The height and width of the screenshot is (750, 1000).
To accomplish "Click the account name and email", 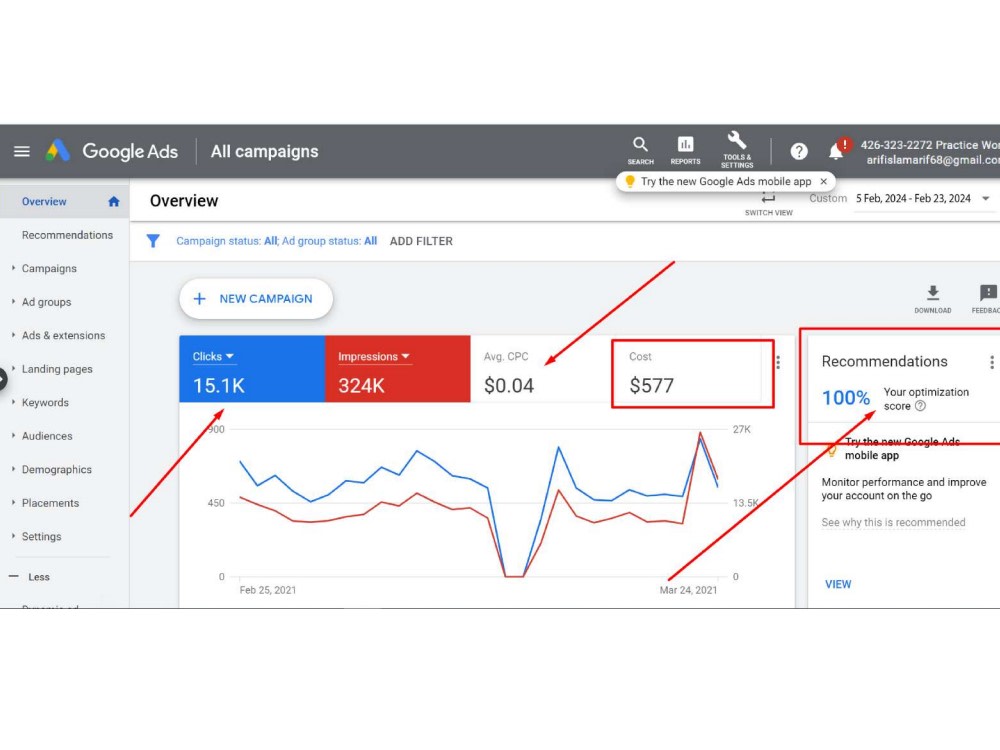I will pyautogui.click(x=930, y=152).
